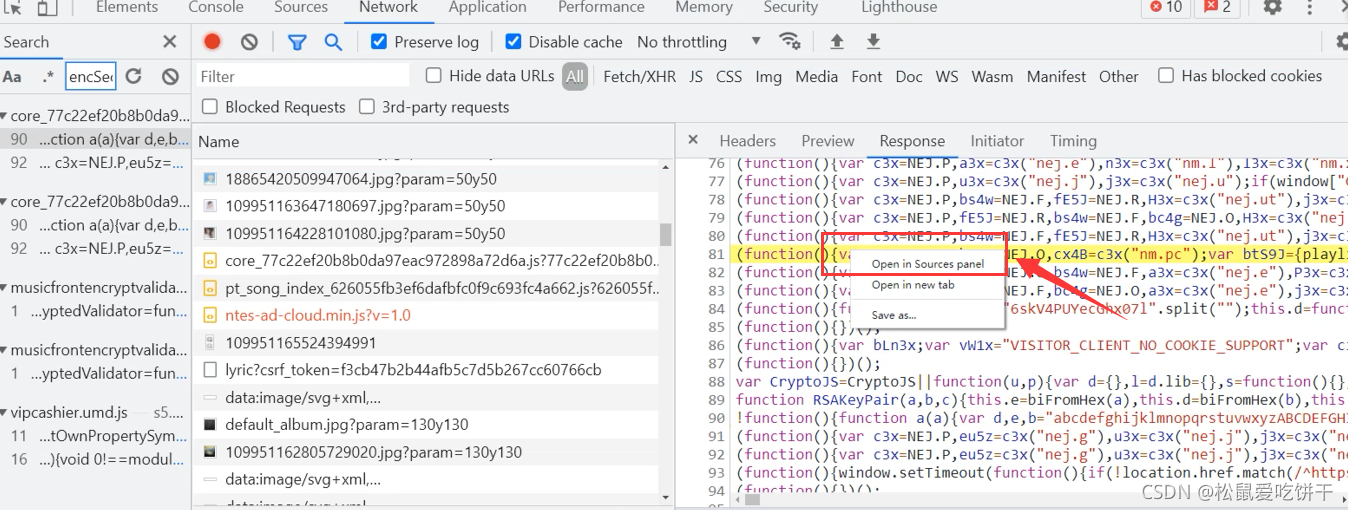
Task: Open the Application tab
Action: (487, 7)
